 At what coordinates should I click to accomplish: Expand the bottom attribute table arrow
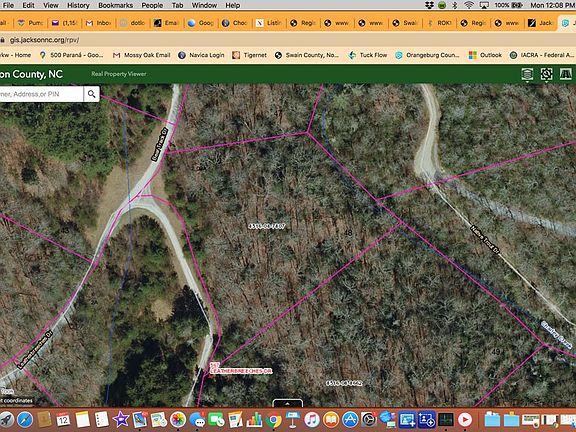pos(288,403)
